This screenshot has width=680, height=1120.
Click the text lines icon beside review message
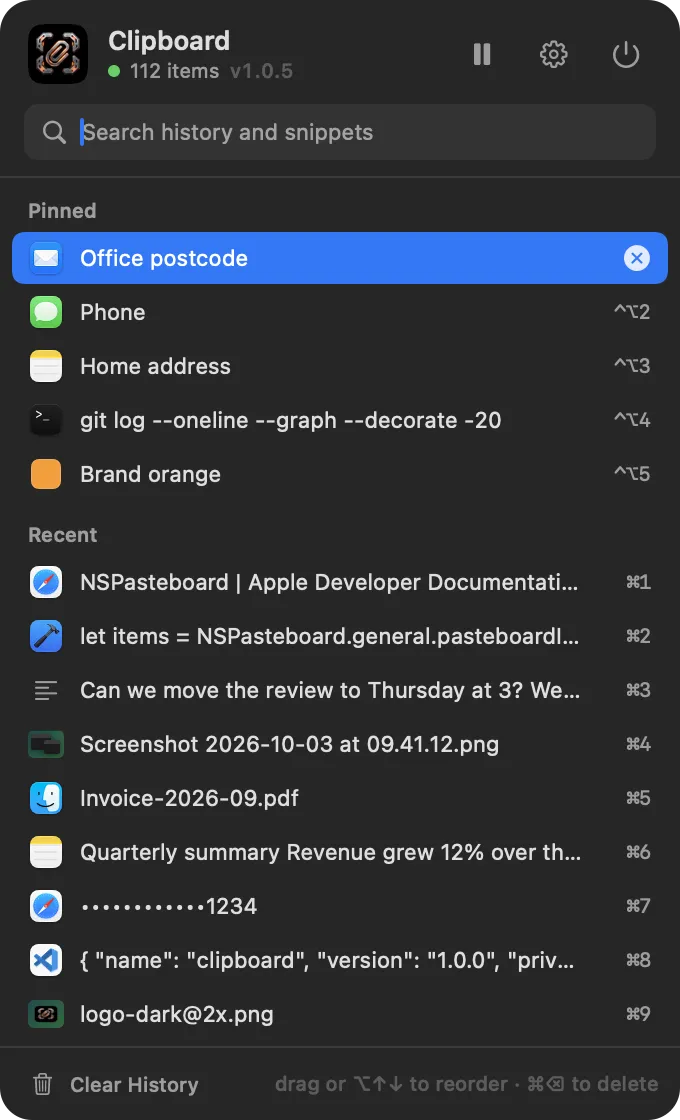tap(46, 690)
